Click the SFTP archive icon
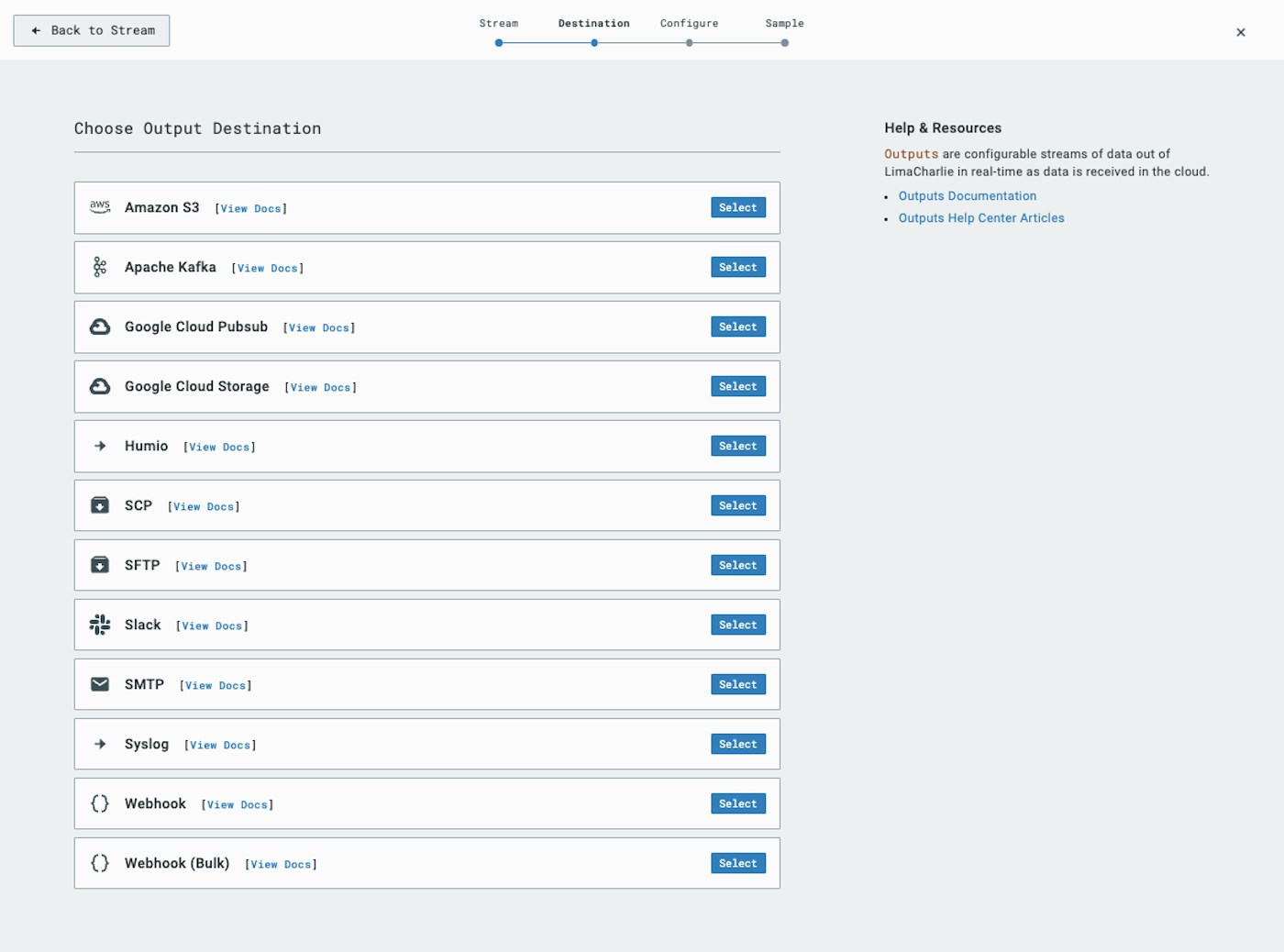Screen dimensions: 1284x952 100,565
